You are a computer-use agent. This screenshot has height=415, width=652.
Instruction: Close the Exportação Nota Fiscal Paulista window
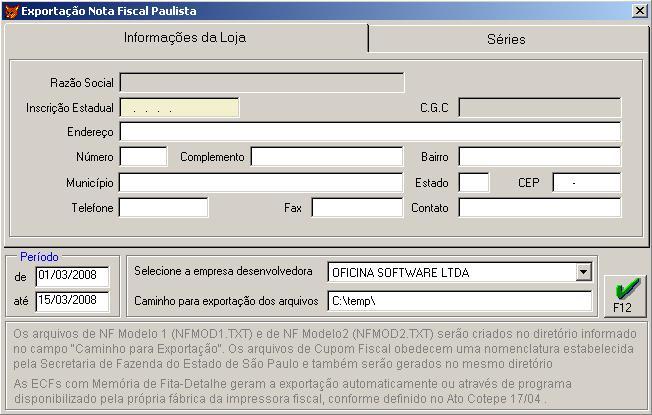pos(640,10)
